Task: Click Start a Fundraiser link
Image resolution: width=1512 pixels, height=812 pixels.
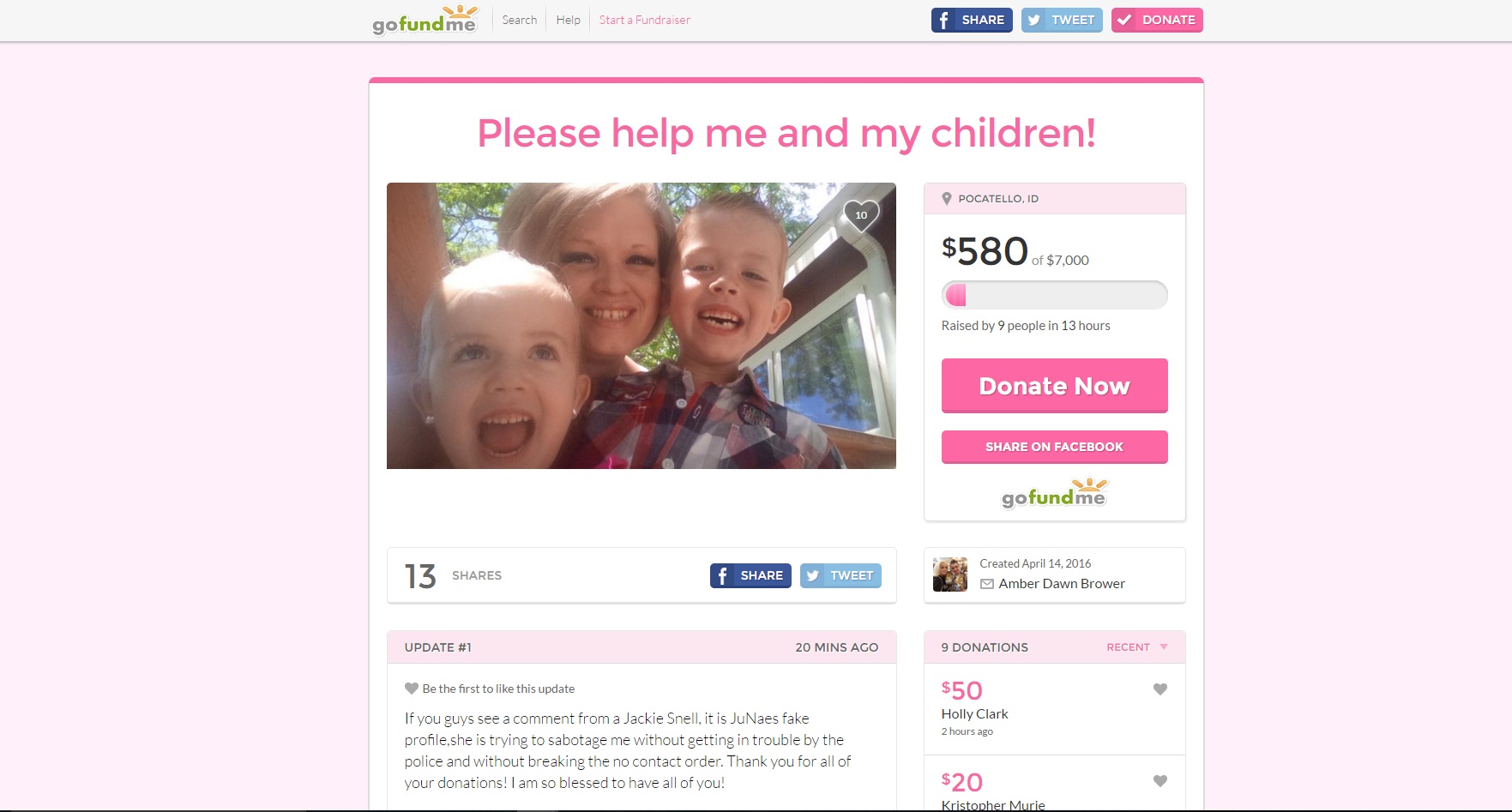Action: coord(645,20)
